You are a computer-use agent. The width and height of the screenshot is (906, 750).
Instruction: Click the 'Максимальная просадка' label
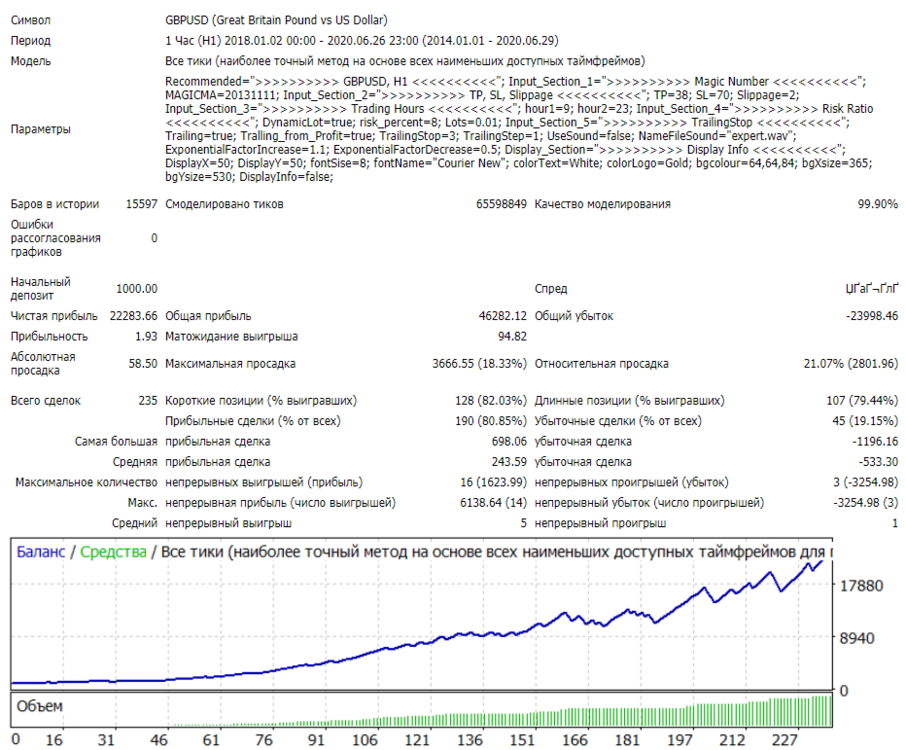point(230,363)
